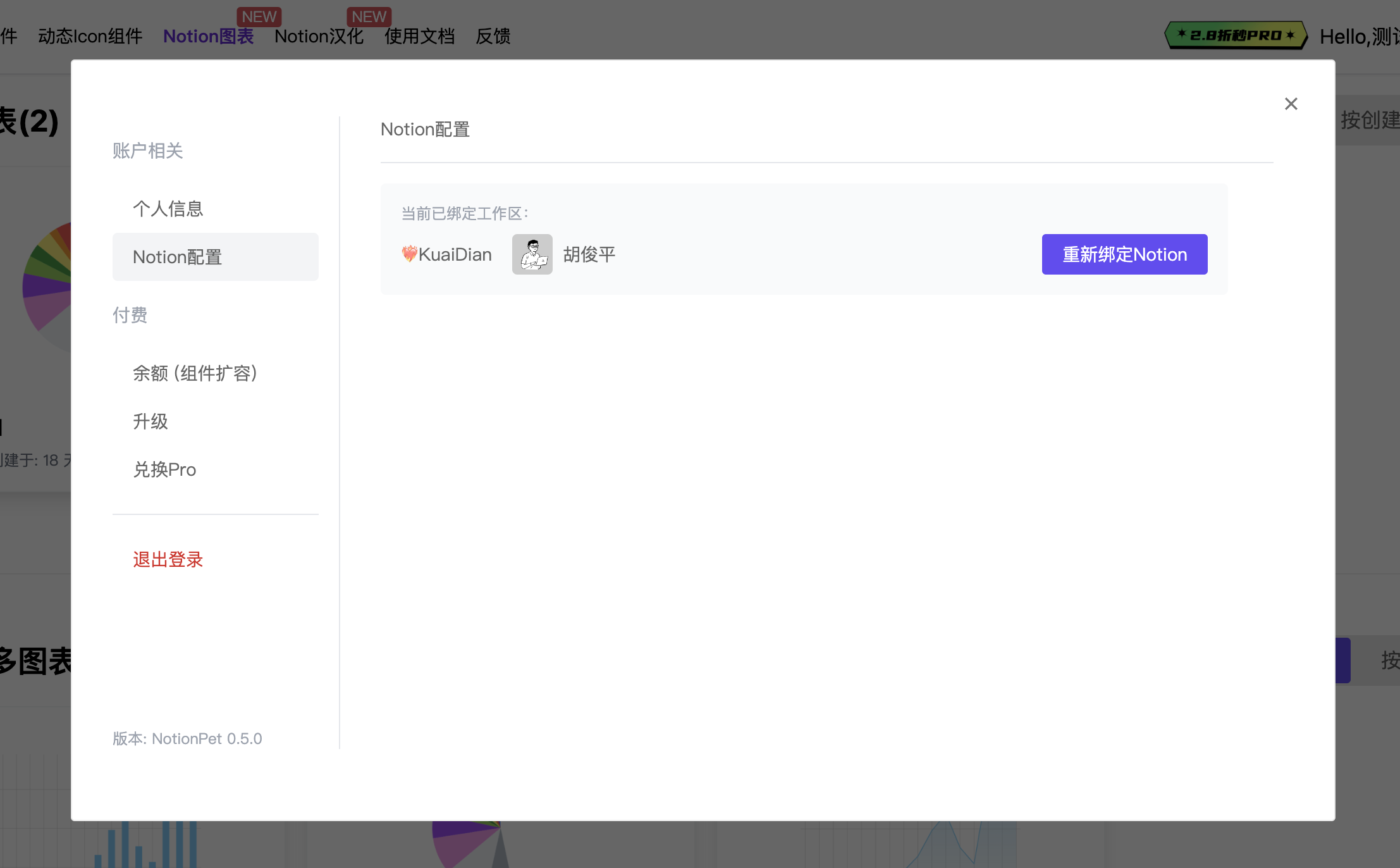The image size is (1400, 868).
Task: Click the 胡俊平 user avatar image
Action: click(532, 254)
